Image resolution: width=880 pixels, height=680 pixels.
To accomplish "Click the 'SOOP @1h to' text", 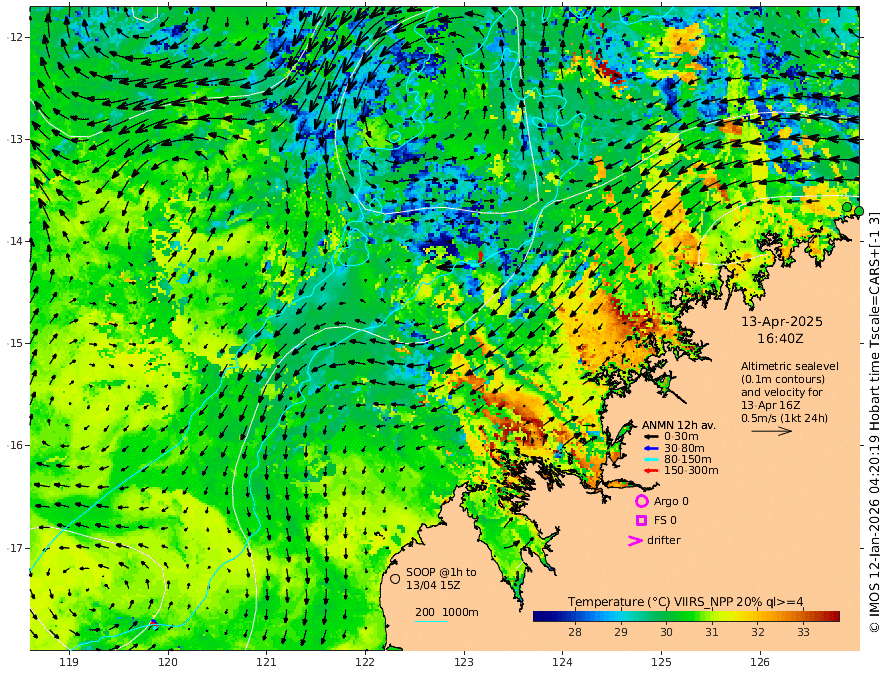I will [441, 572].
